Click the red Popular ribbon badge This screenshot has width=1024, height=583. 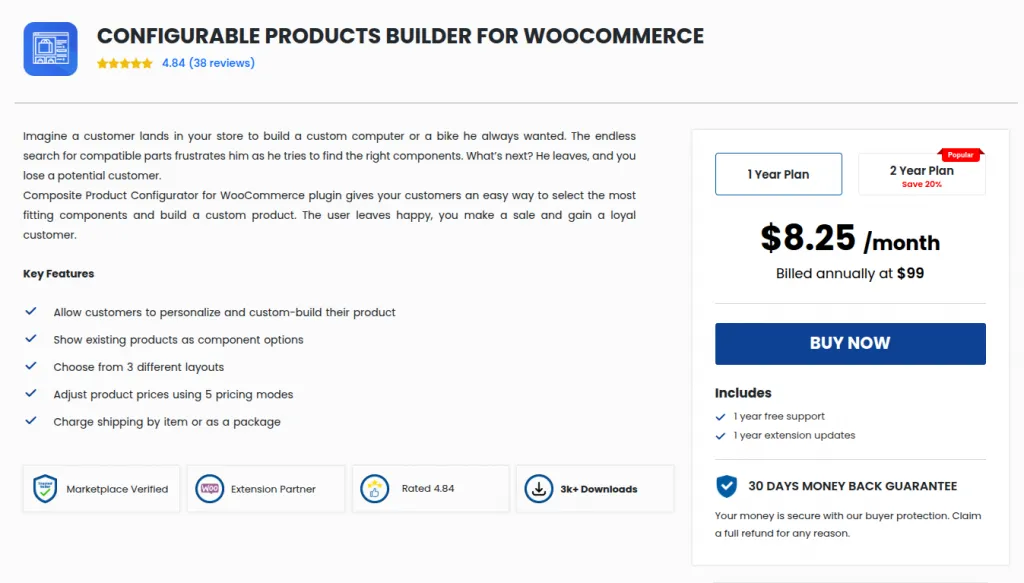(x=960, y=155)
